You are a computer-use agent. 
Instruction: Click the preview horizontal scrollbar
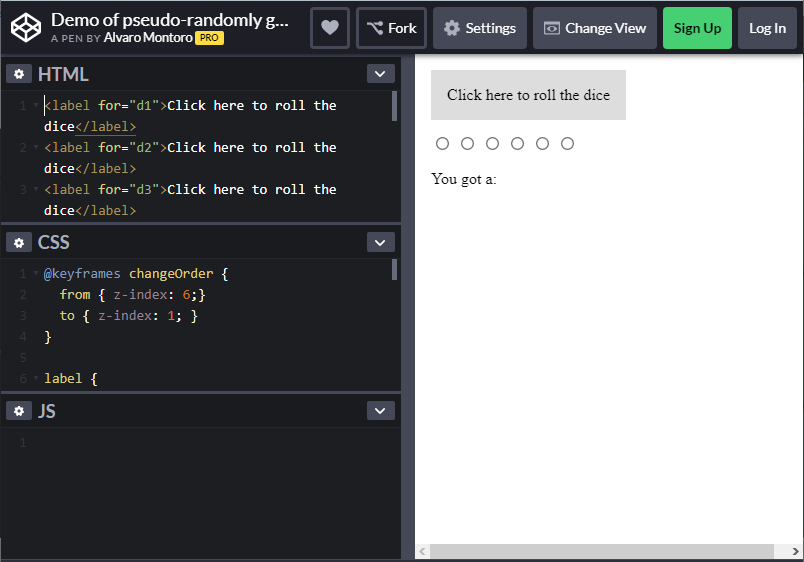pyautogui.click(x=600, y=551)
